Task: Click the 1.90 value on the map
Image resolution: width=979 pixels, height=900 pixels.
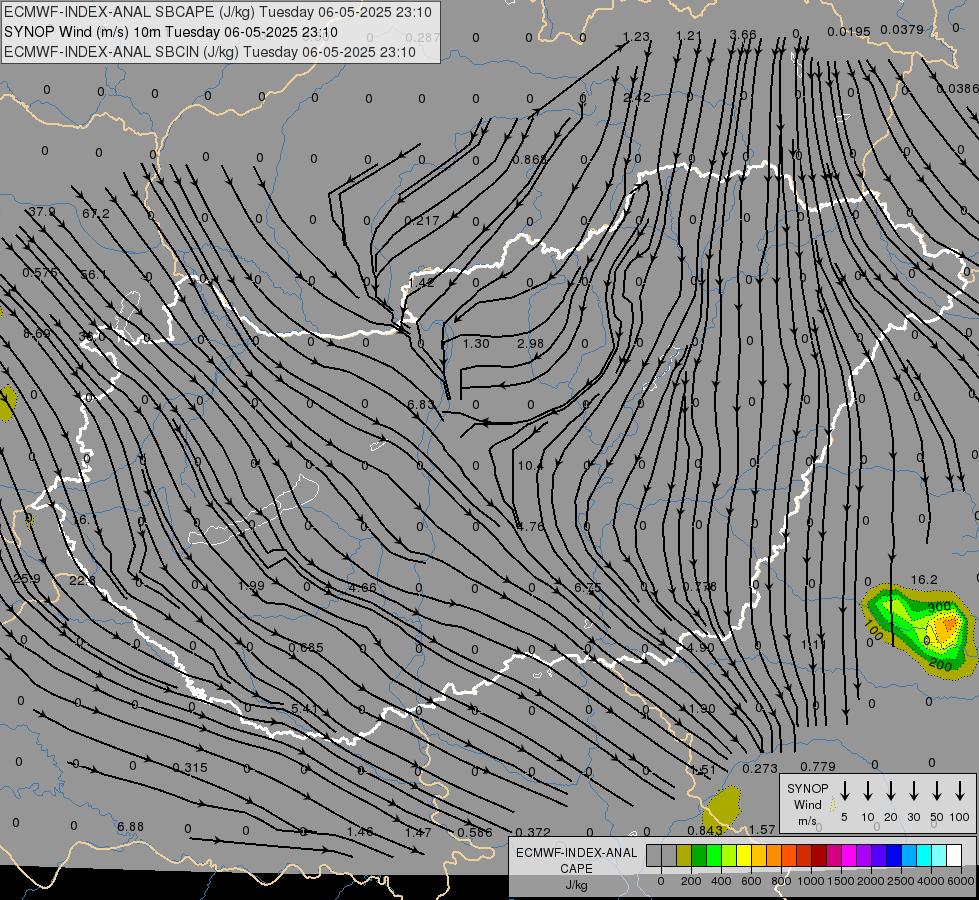Action: tap(702, 710)
